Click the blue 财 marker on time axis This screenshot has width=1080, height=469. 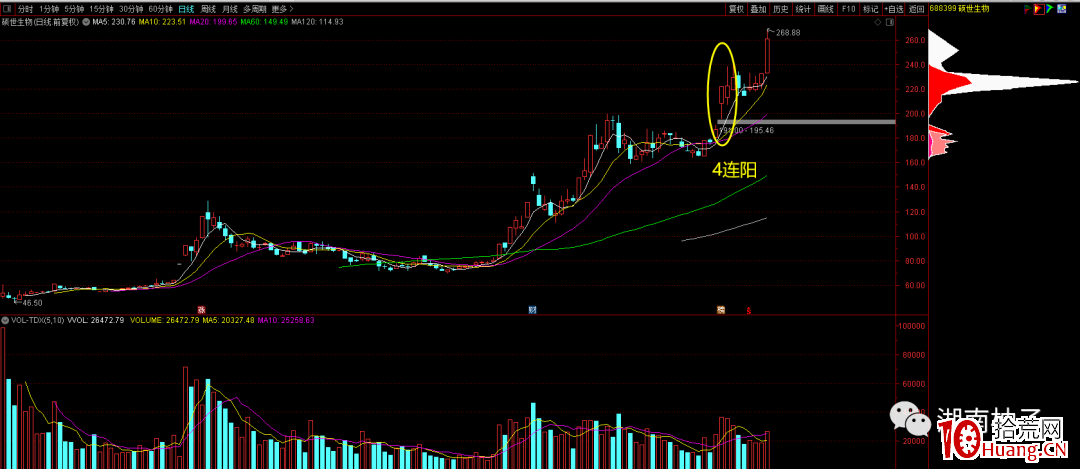532,309
